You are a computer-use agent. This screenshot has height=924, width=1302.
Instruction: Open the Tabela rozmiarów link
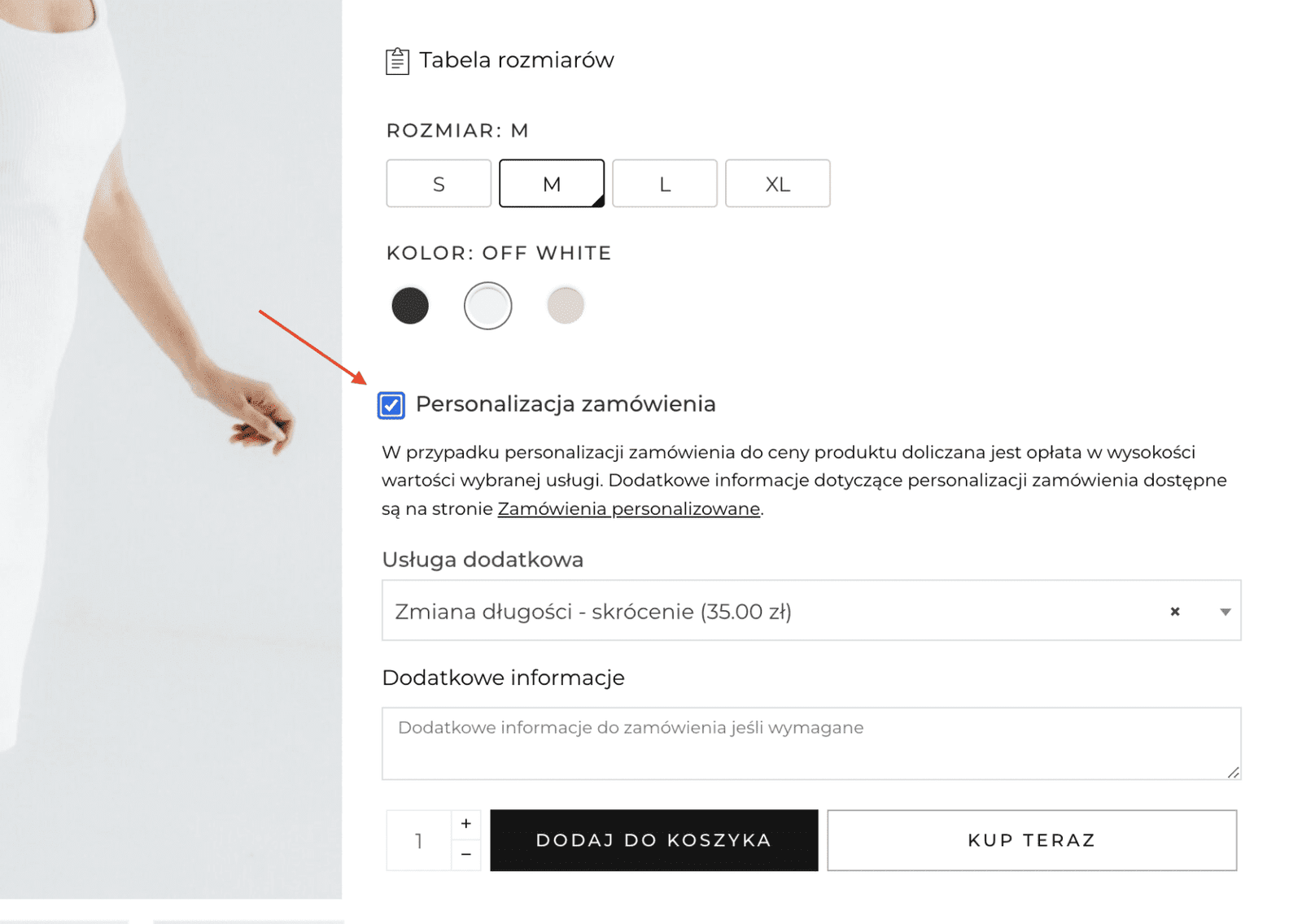(516, 60)
